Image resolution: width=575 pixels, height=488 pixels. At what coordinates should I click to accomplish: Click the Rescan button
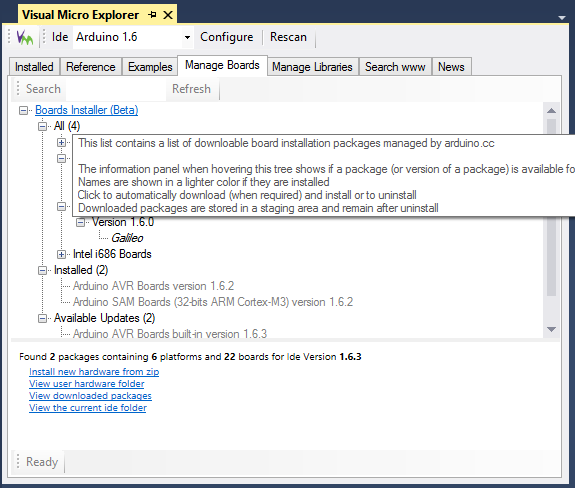(x=288, y=37)
